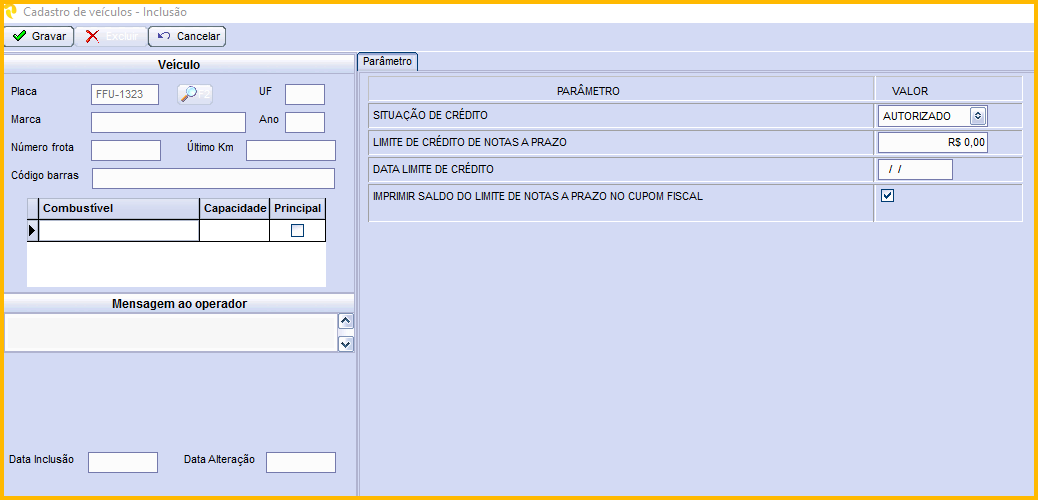
Task: Click the Mensagem ao operador text area
Action: [171, 332]
